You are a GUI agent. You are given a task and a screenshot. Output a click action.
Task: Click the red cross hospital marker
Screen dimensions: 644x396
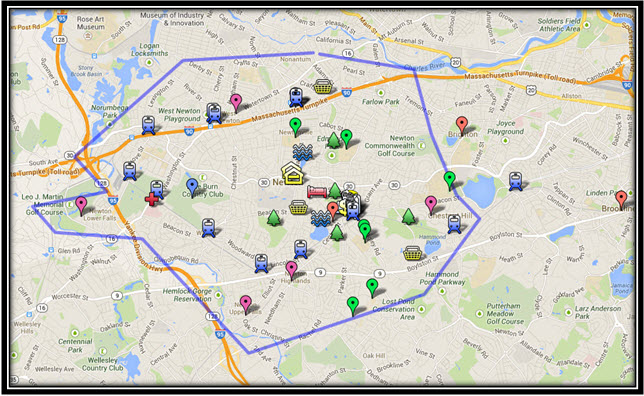click(x=152, y=199)
